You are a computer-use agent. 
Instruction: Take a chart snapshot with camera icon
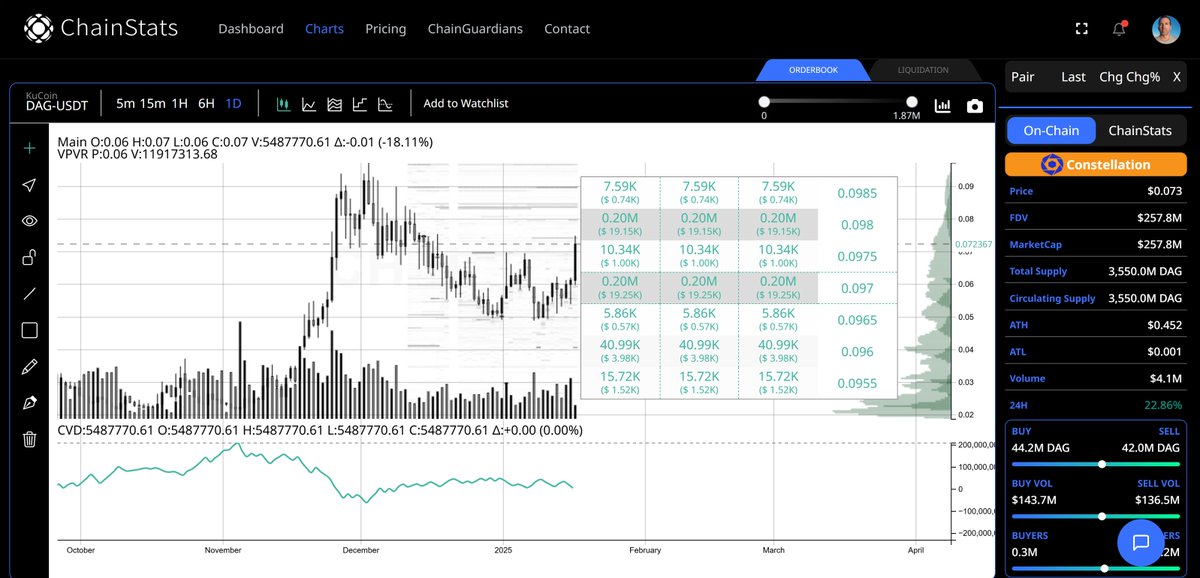[975, 106]
